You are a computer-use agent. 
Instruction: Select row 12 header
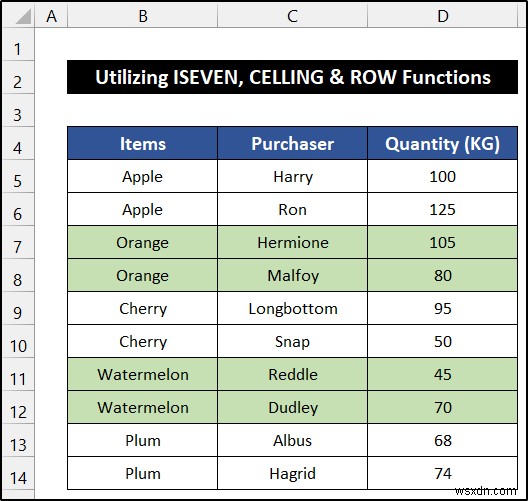pos(18,411)
